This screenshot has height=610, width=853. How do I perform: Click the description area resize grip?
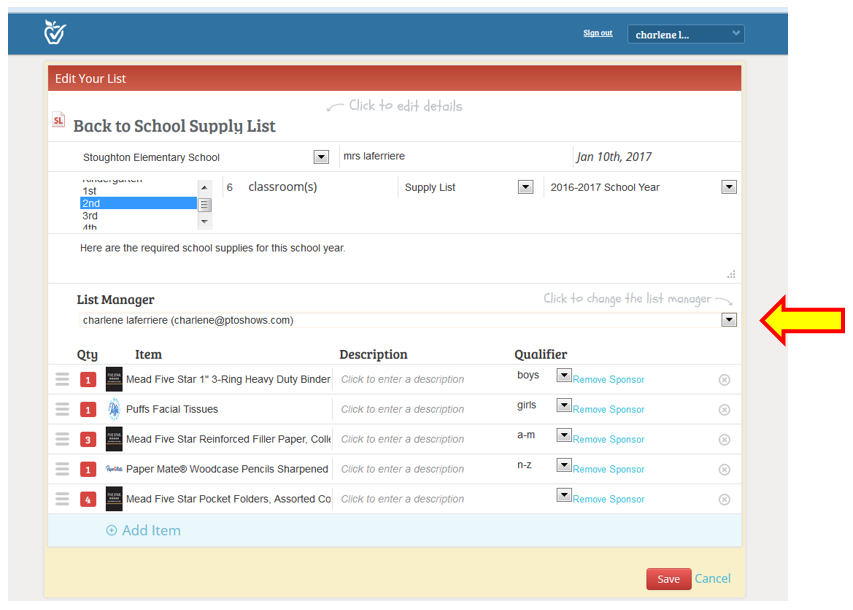731,274
